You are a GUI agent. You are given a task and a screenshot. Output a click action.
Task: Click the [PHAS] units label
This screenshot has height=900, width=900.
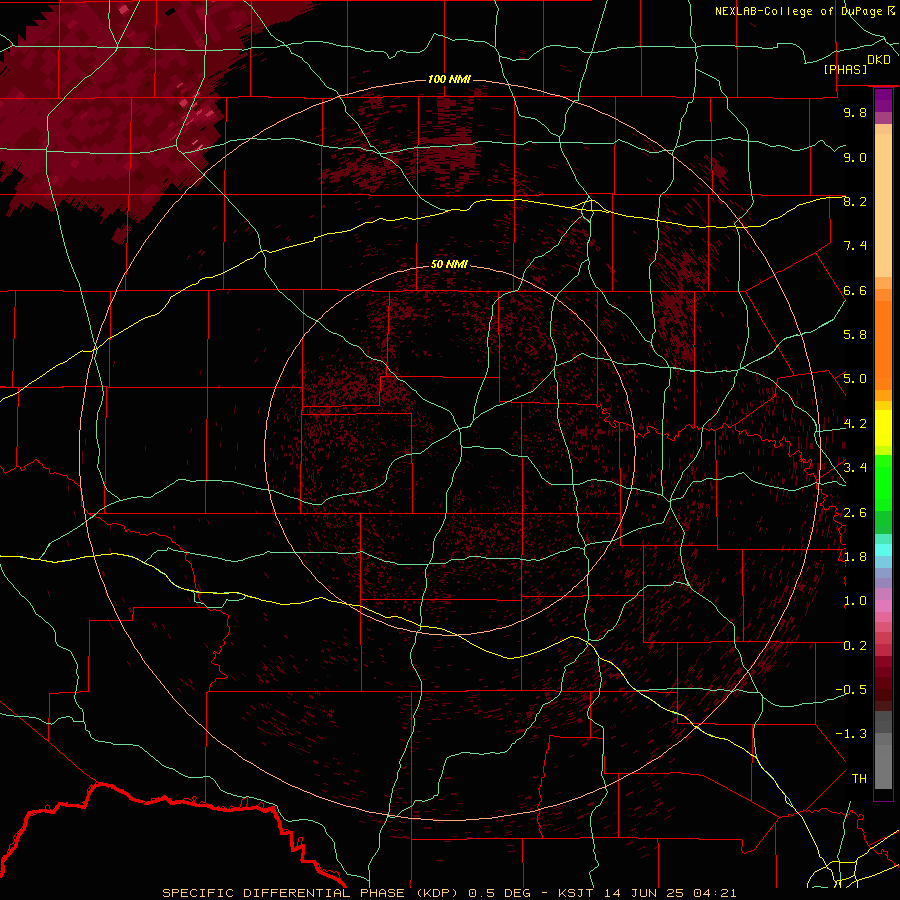tap(845, 69)
